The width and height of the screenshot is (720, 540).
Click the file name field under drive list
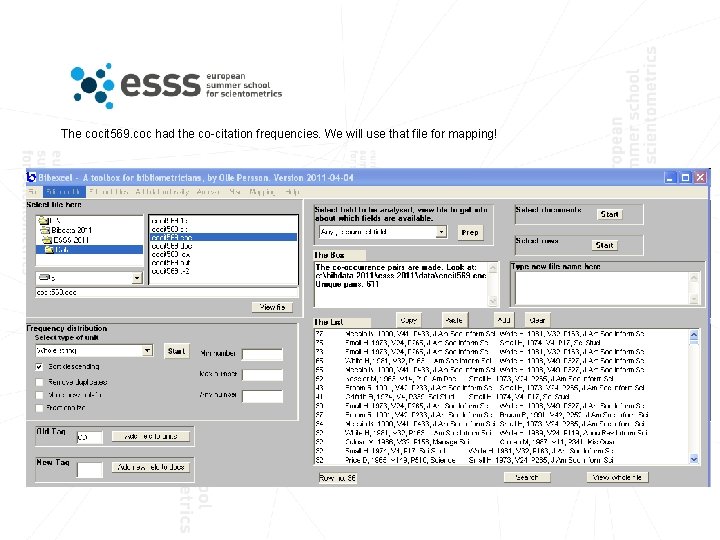(166, 292)
